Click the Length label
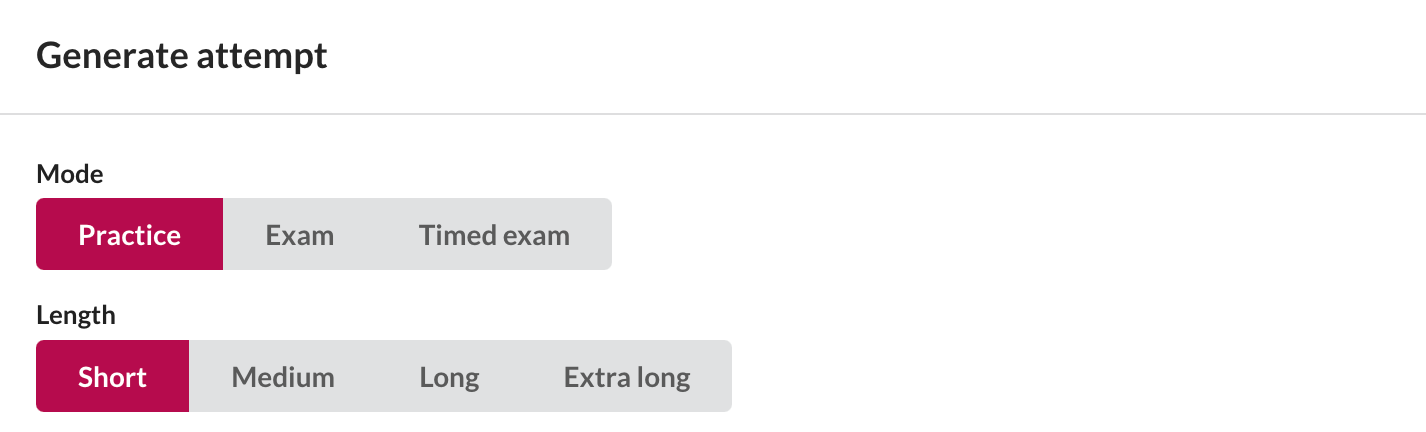Viewport: 1426px width, 432px height. (x=76, y=316)
